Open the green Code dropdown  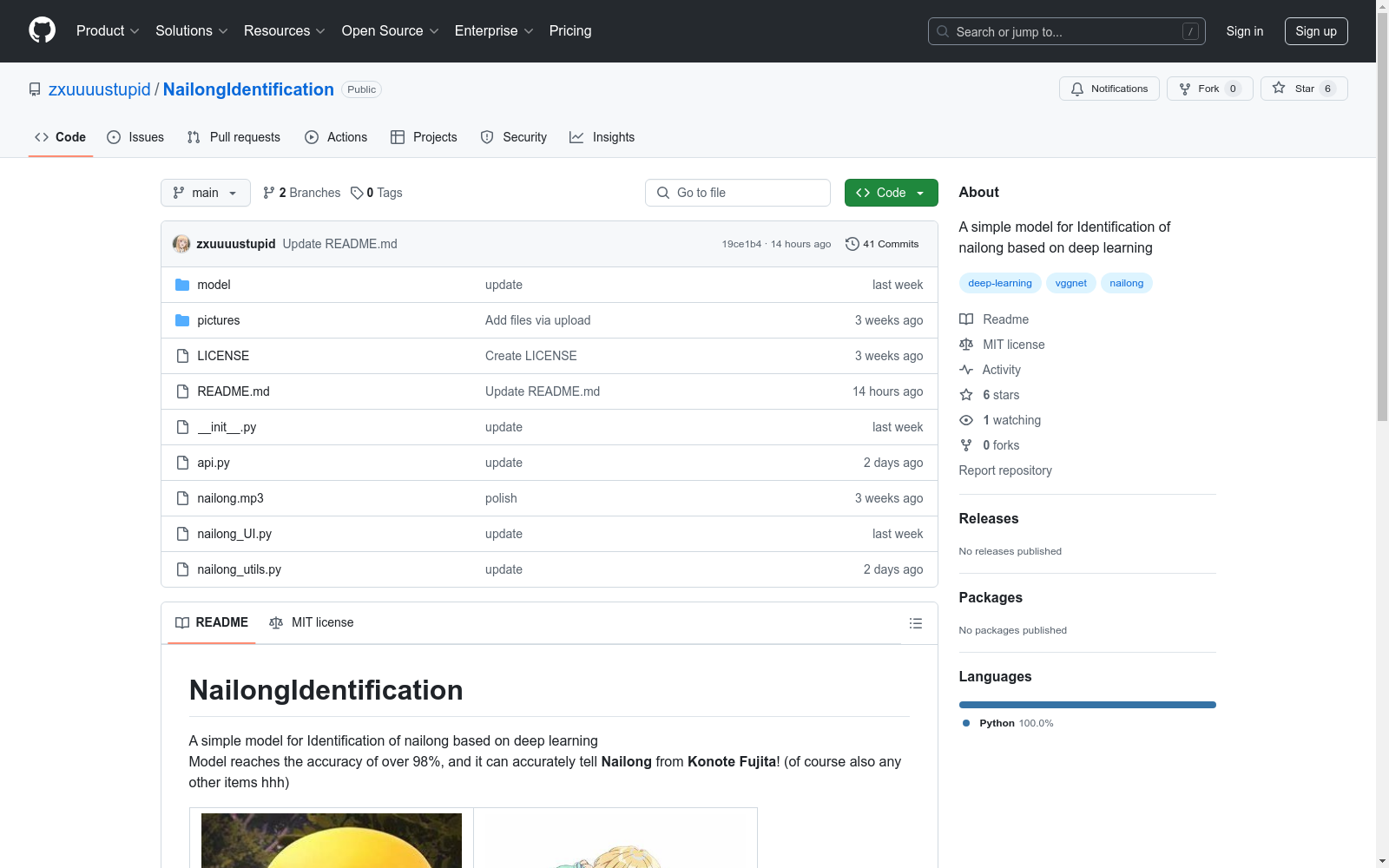click(x=891, y=193)
